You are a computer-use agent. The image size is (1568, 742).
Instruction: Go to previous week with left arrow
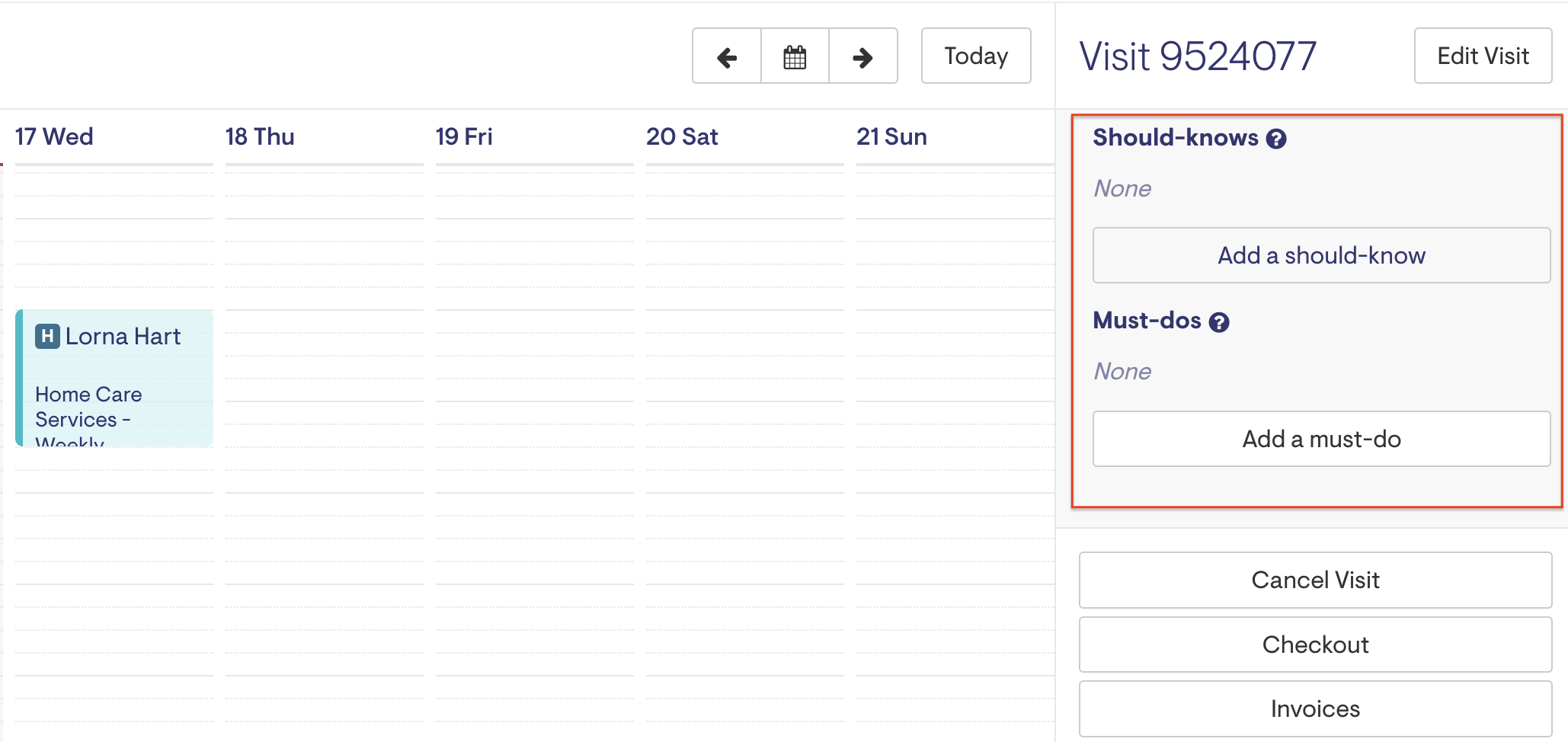point(727,56)
